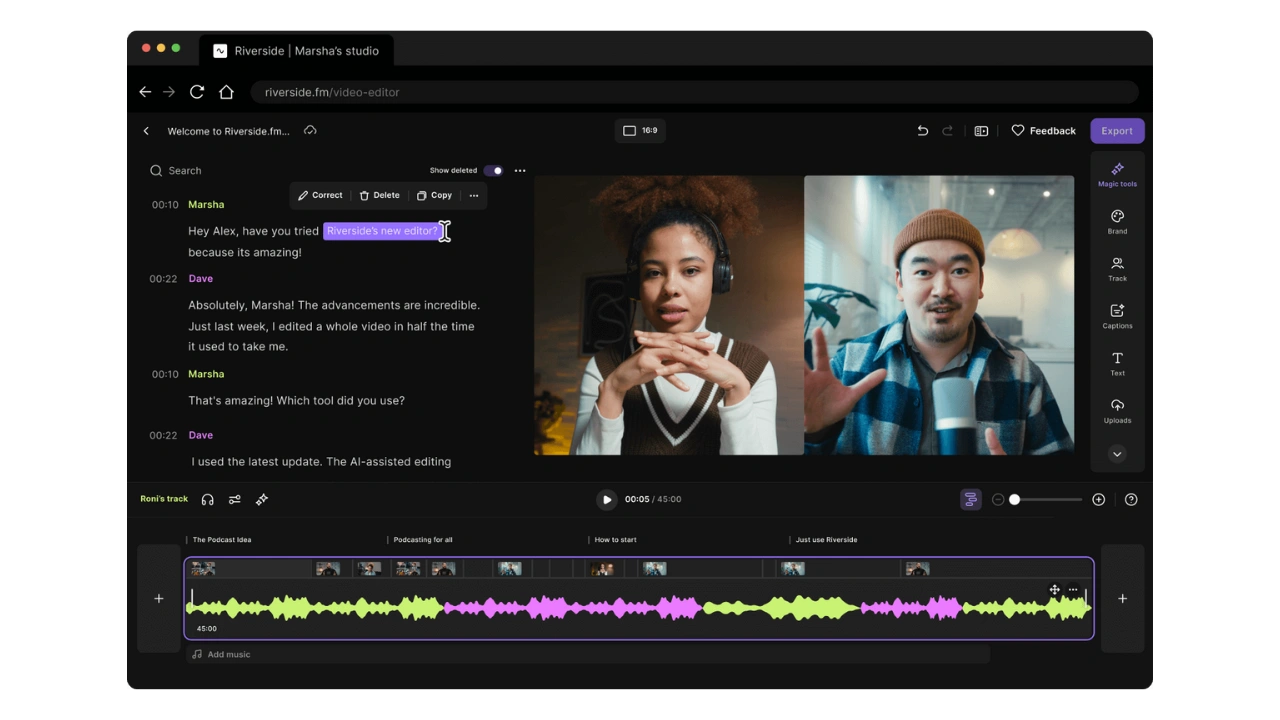Open the Captions panel
The width and height of the screenshot is (1280, 720).
pos(1117,316)
